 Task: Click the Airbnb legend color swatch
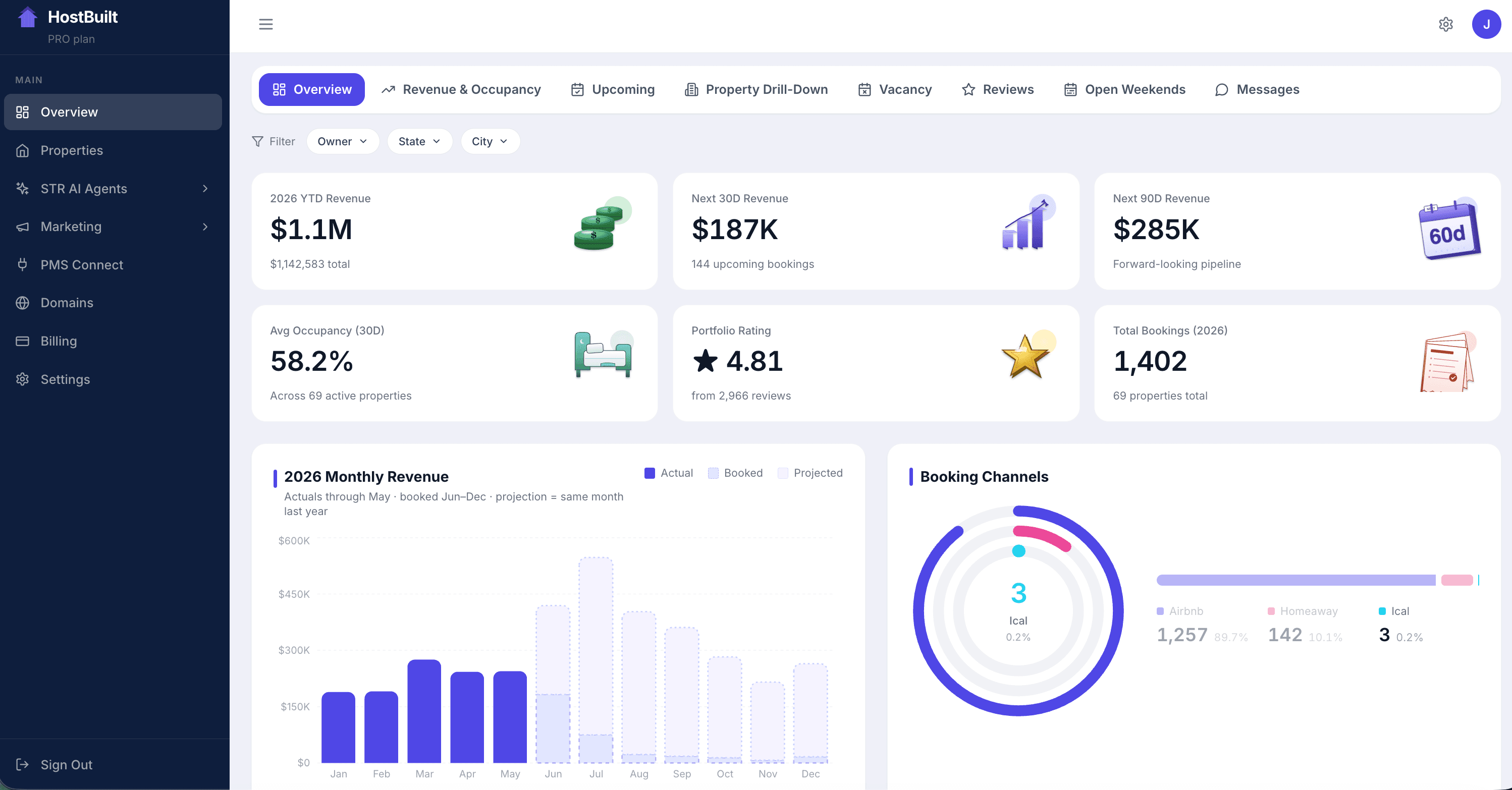[1160, 611]
